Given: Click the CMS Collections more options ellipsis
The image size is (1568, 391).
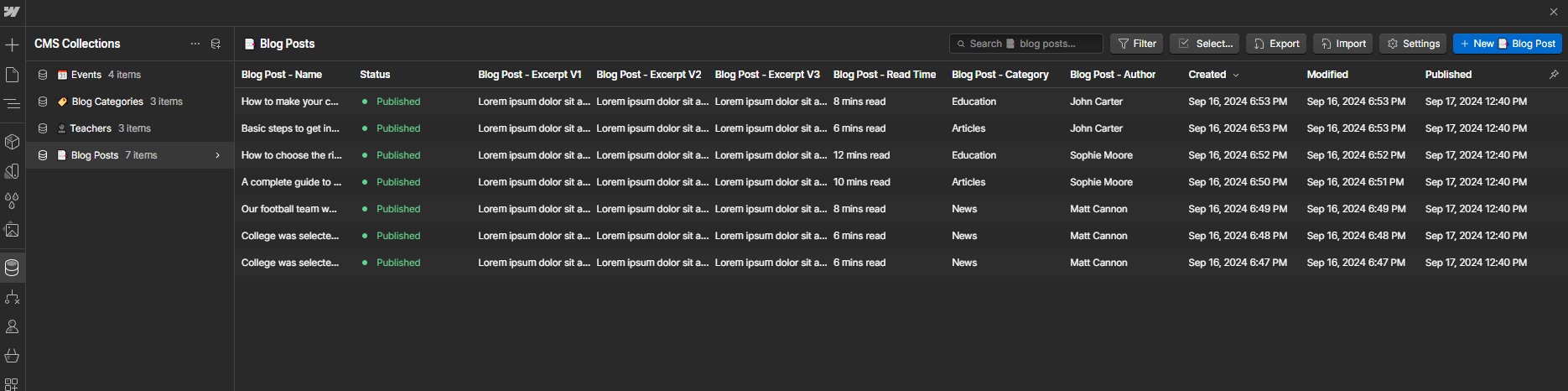Looking at the screenshot, I should tap(195, 44).
